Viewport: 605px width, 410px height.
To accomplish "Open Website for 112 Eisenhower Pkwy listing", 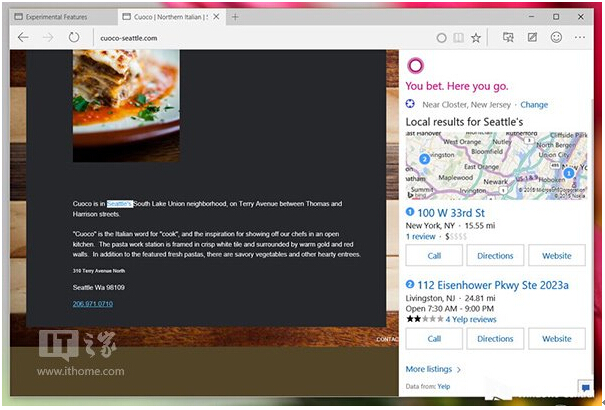I will click(556, 339).
